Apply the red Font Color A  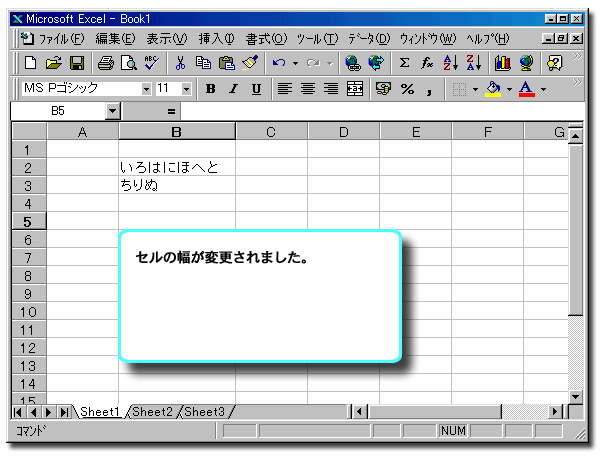527,89
